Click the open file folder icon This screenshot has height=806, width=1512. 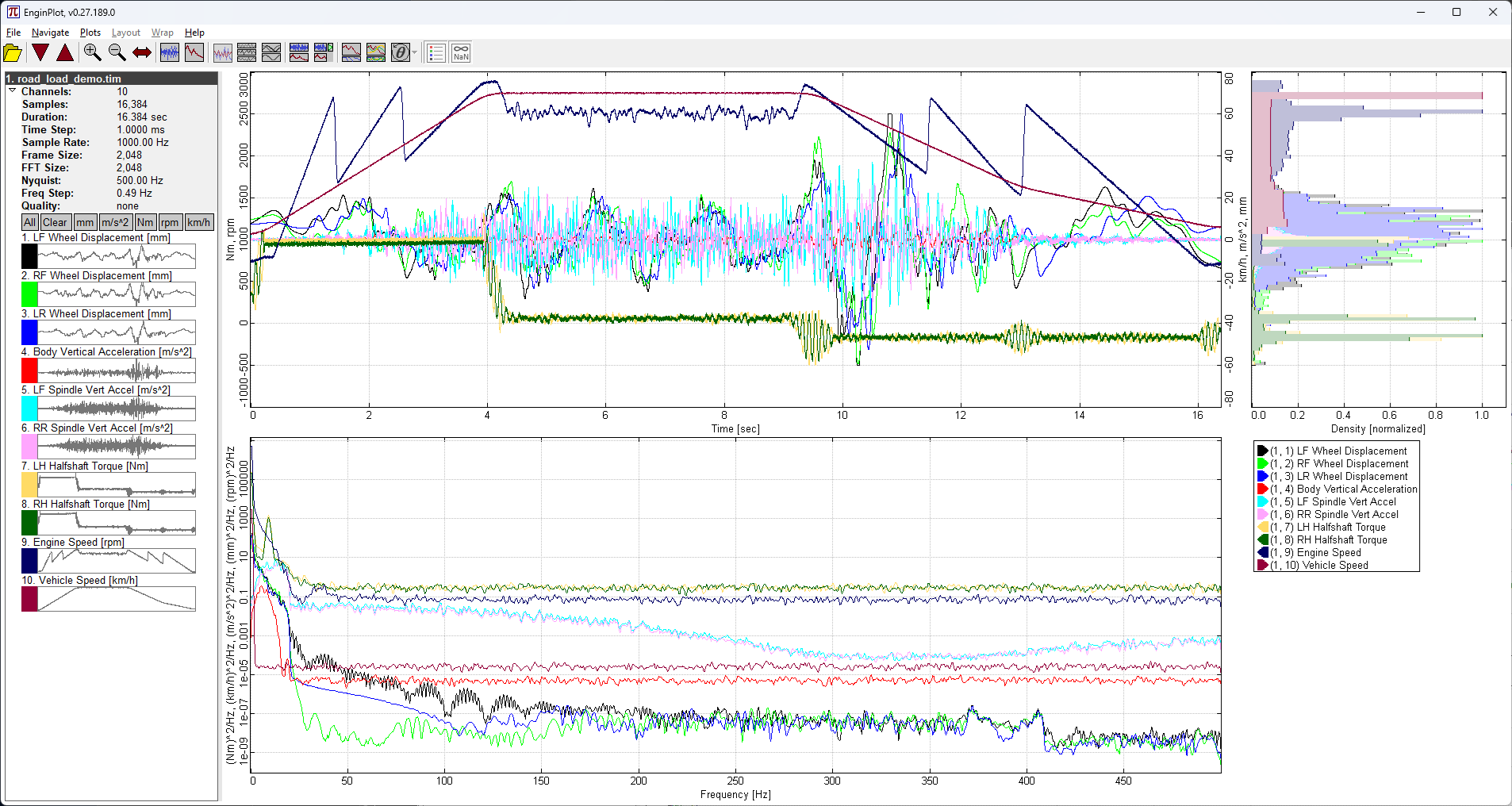click(x=13, y=52)
